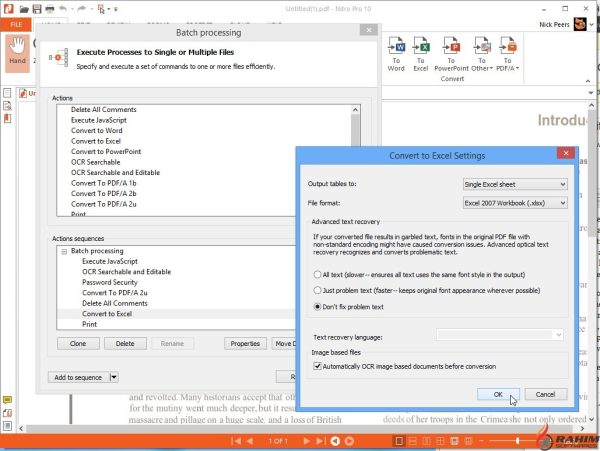This screenshot has height=451, width=600.
Task: Toggle Automatically OCR image based documents checkbox
Action: (317, 366)
